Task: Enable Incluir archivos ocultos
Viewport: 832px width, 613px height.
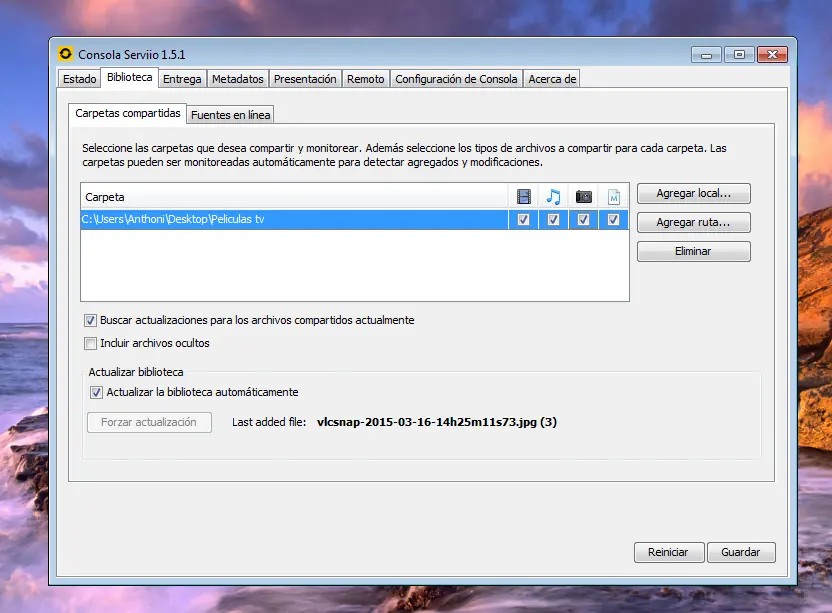Action: click(90, 343)
